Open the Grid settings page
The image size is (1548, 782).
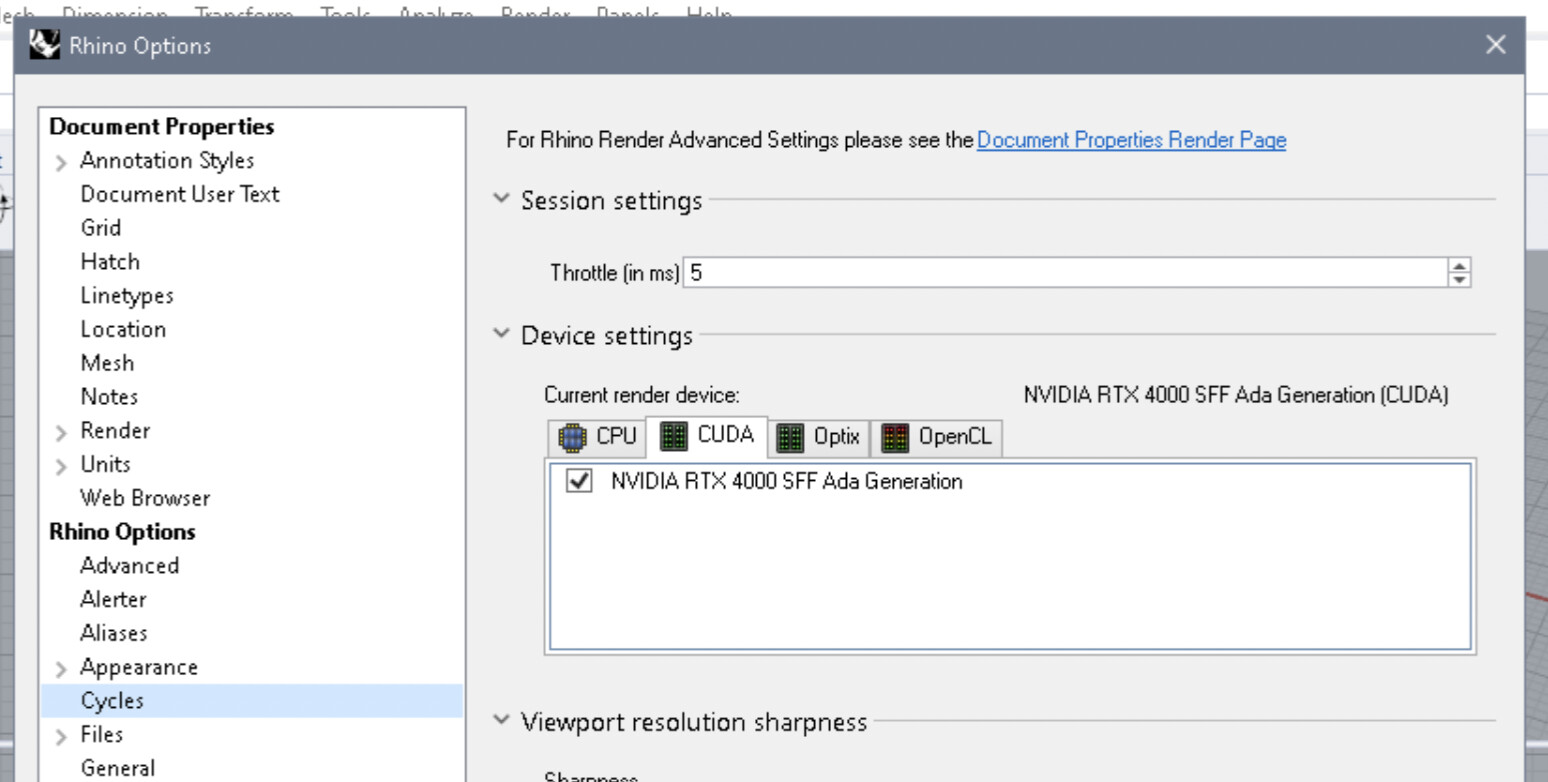[x=101, y=228]
